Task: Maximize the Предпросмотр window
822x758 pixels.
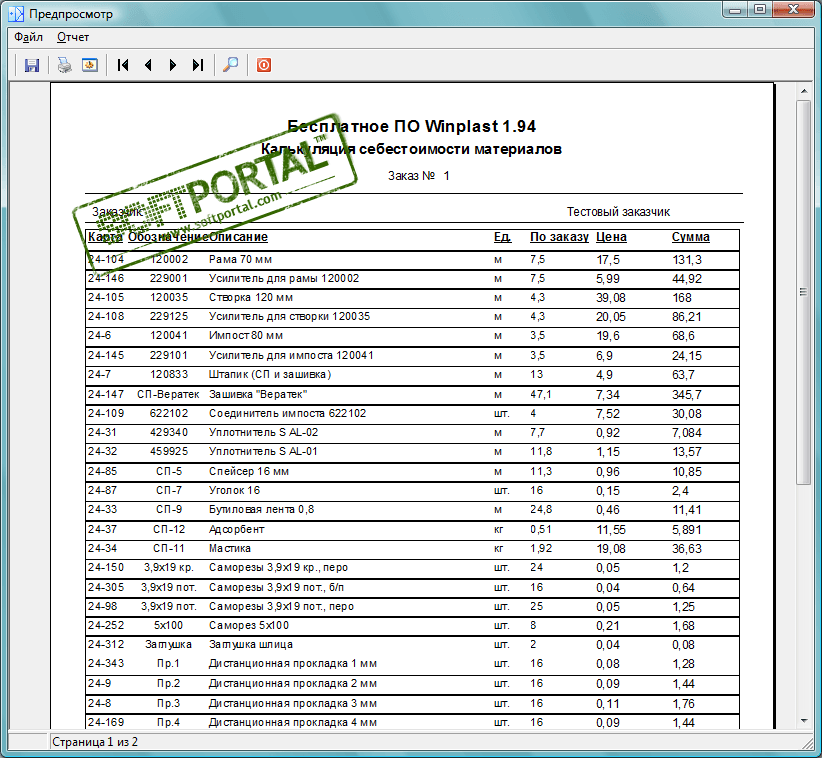Action: click(761, 9)
